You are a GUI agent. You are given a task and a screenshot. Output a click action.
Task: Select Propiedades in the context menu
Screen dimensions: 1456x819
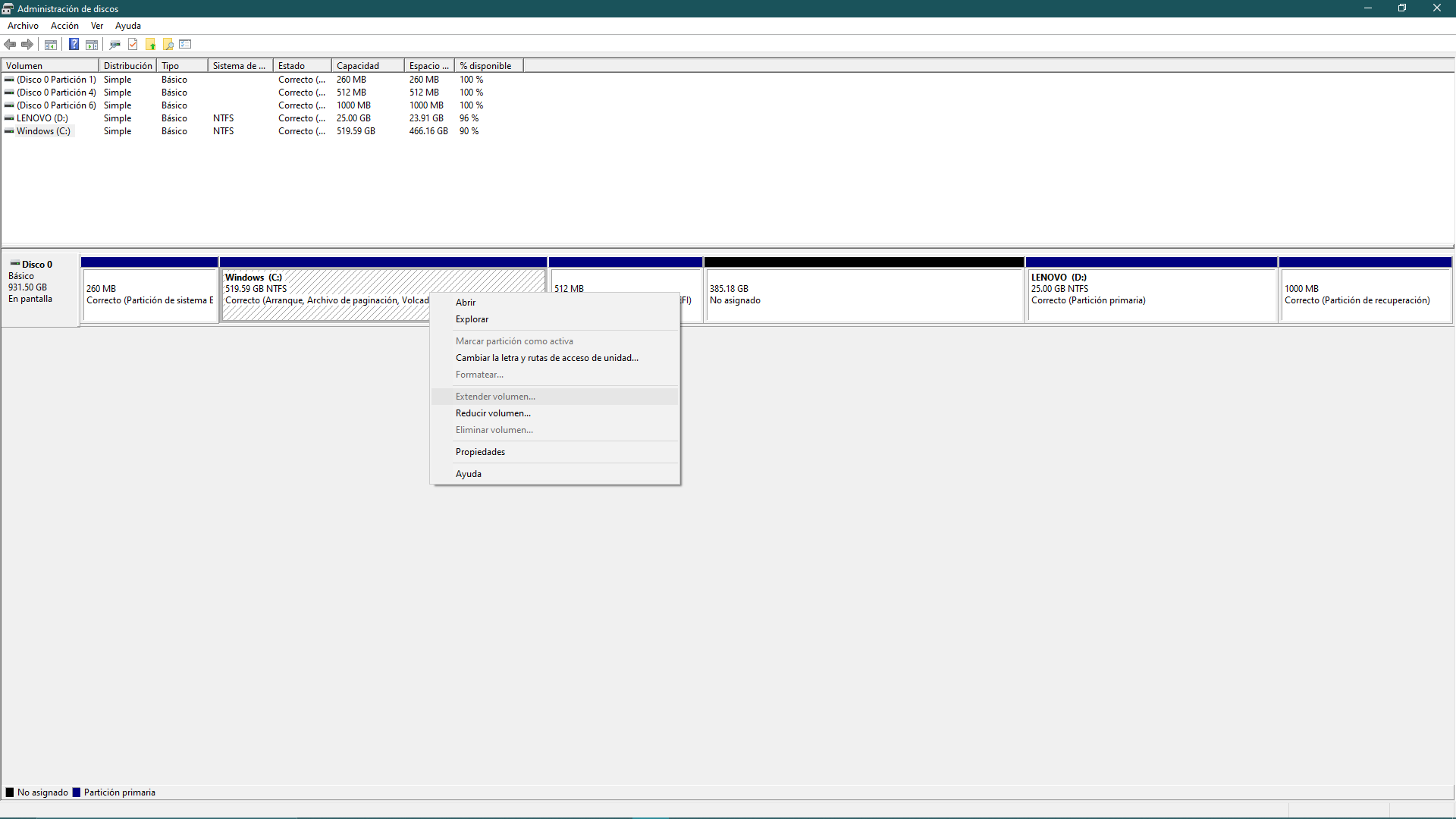pos(480,452)
